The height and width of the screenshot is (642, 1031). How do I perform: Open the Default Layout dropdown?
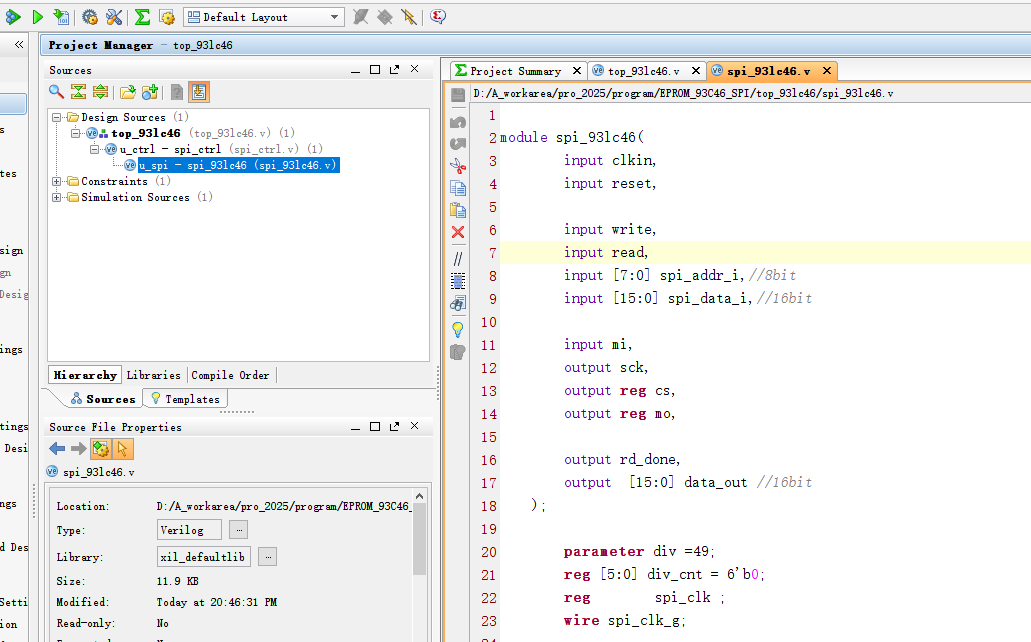click(x=264, y=17)
